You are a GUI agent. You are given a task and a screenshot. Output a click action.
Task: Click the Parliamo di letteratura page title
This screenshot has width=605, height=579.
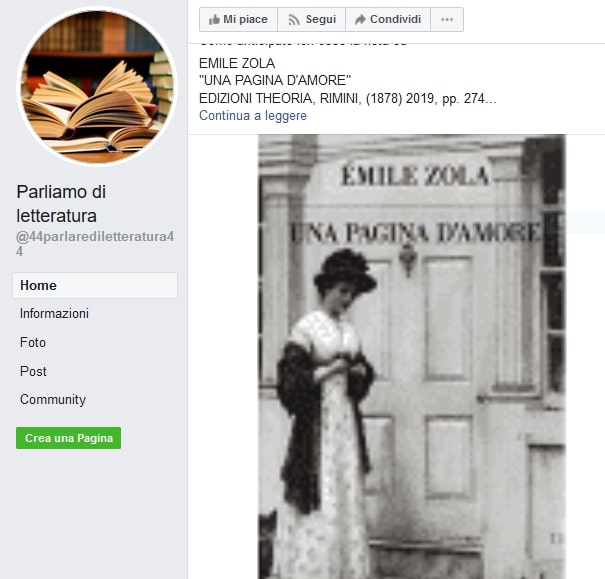[61, 203]
